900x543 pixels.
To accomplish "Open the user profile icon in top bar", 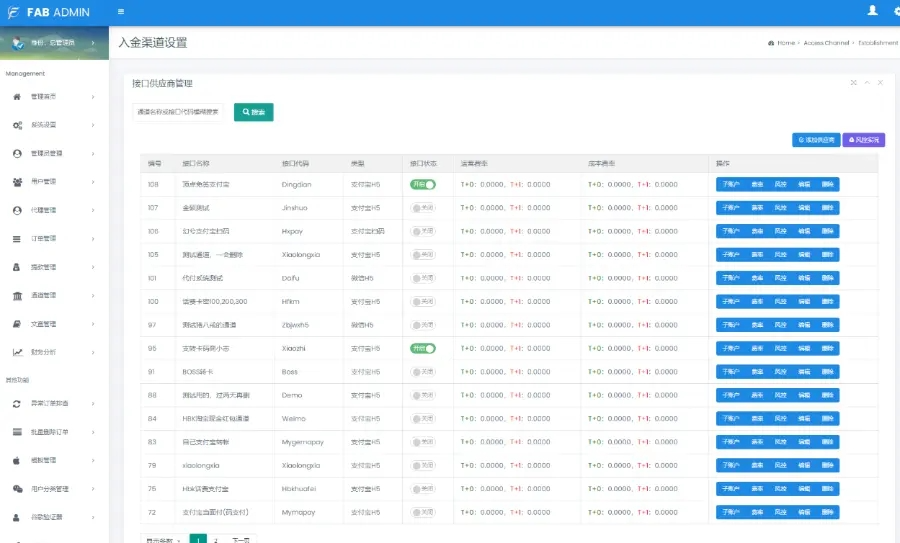I will pos(872,11).
